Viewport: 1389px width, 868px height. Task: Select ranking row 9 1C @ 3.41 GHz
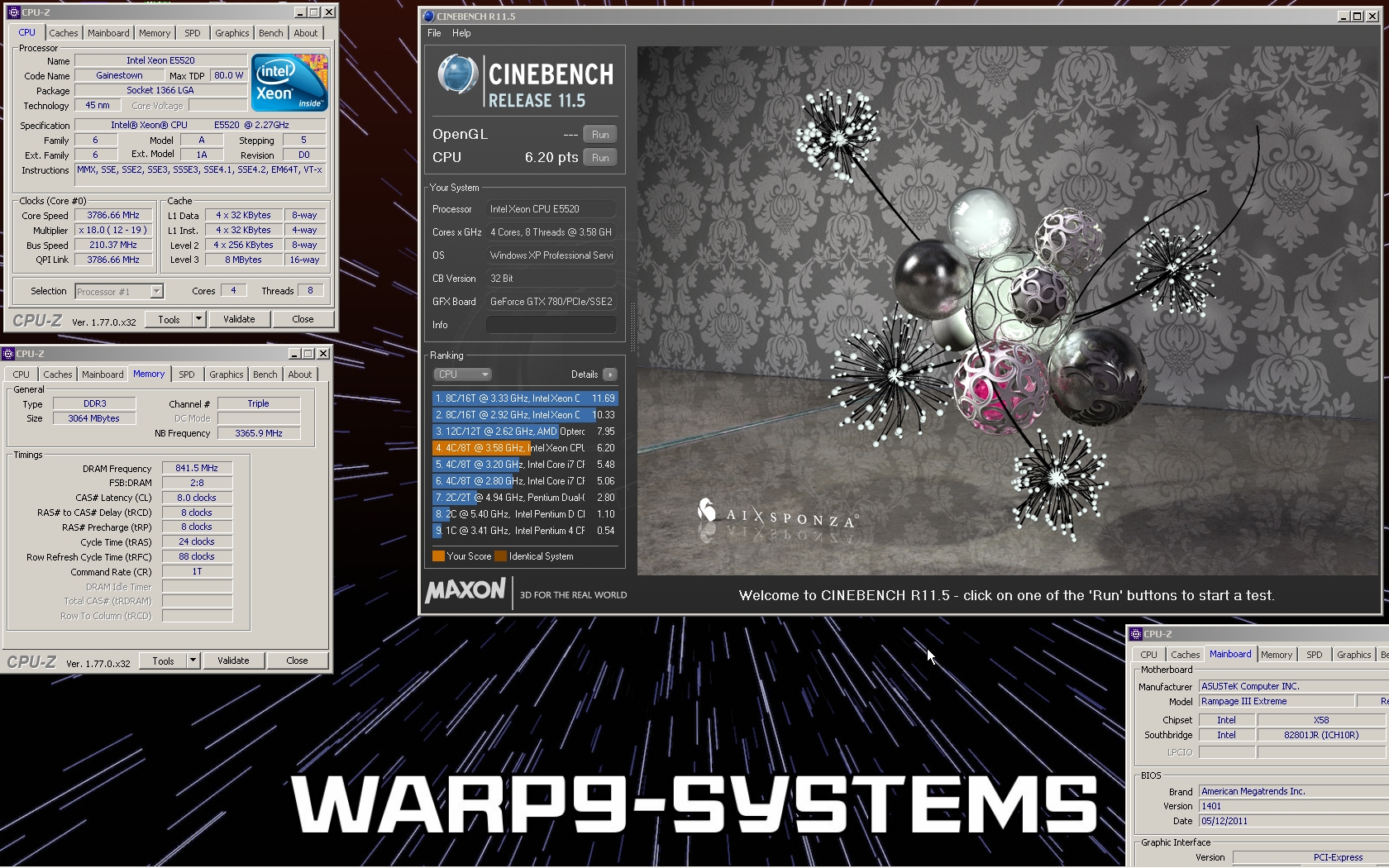(525, 531)
